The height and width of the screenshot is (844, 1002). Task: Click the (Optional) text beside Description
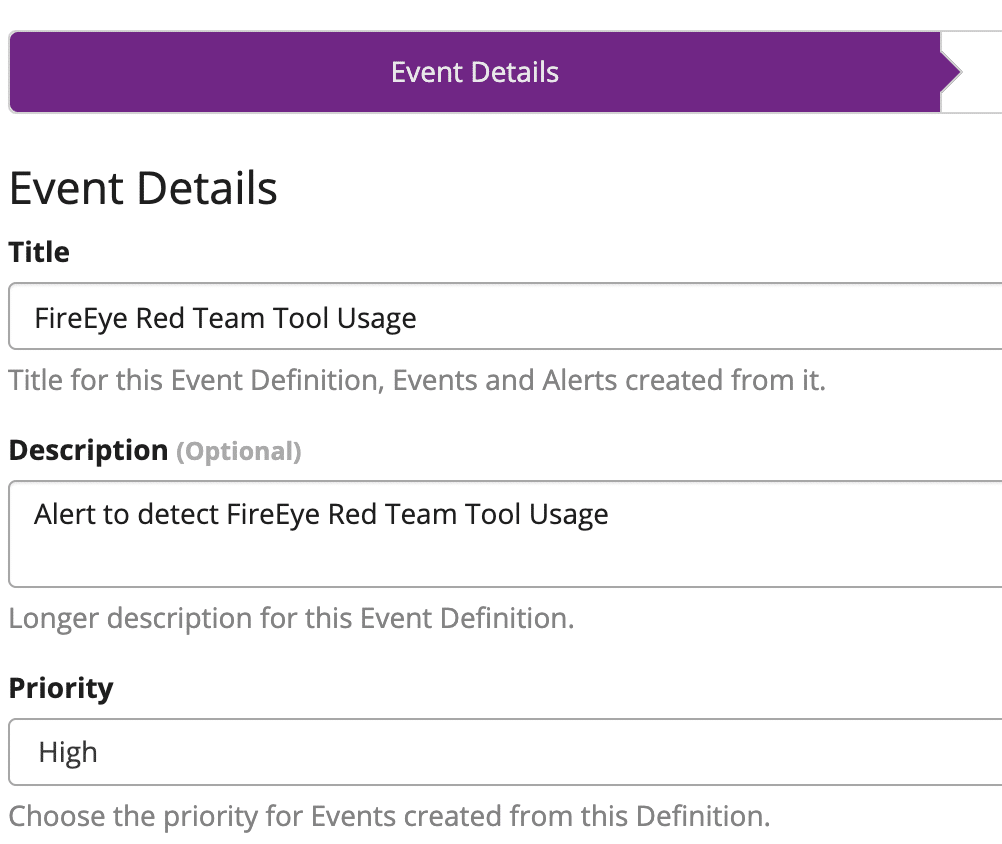click(x=239, y=451)
